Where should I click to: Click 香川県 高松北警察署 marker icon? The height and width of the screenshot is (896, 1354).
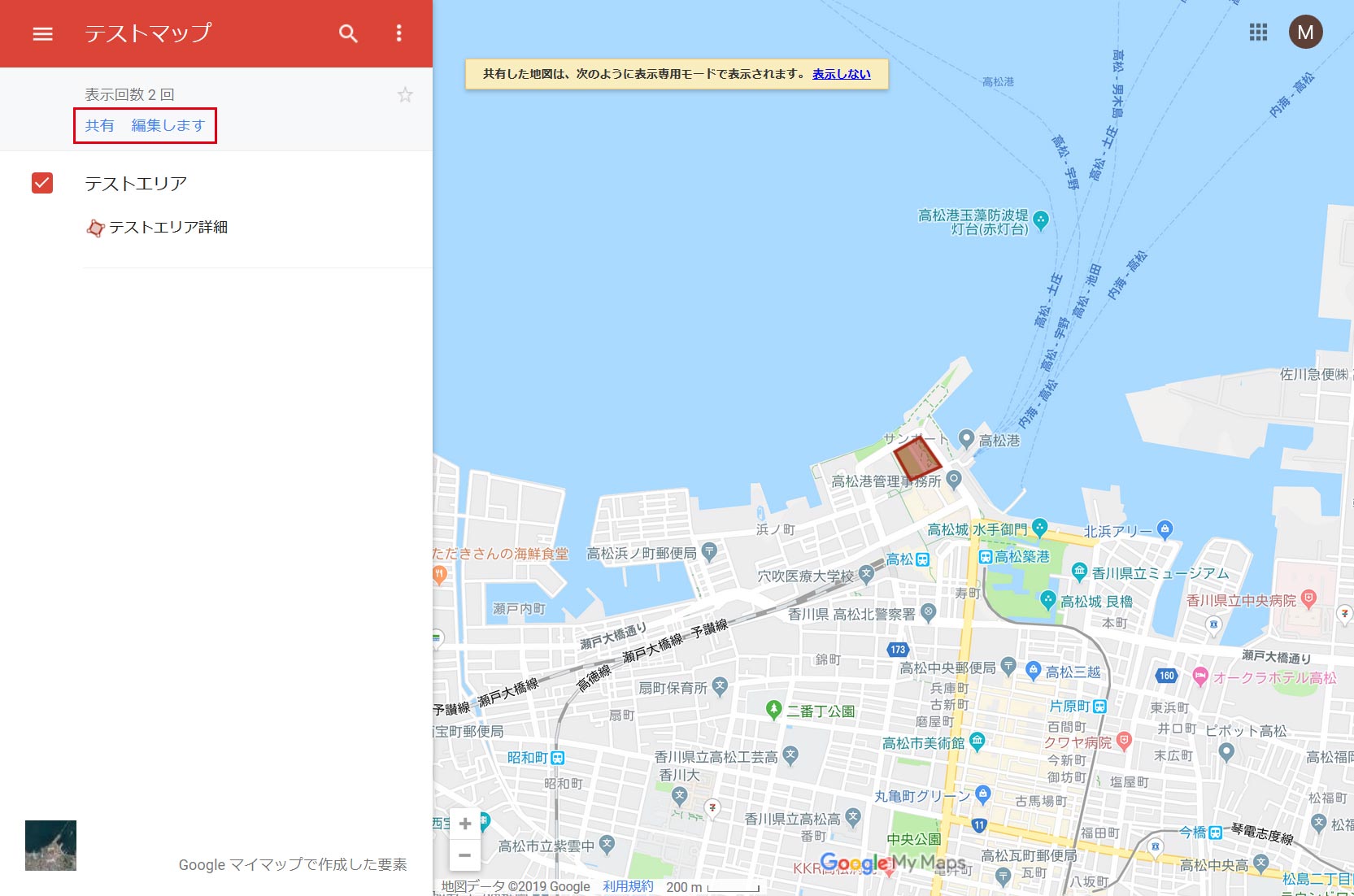[x=928, y=612]
